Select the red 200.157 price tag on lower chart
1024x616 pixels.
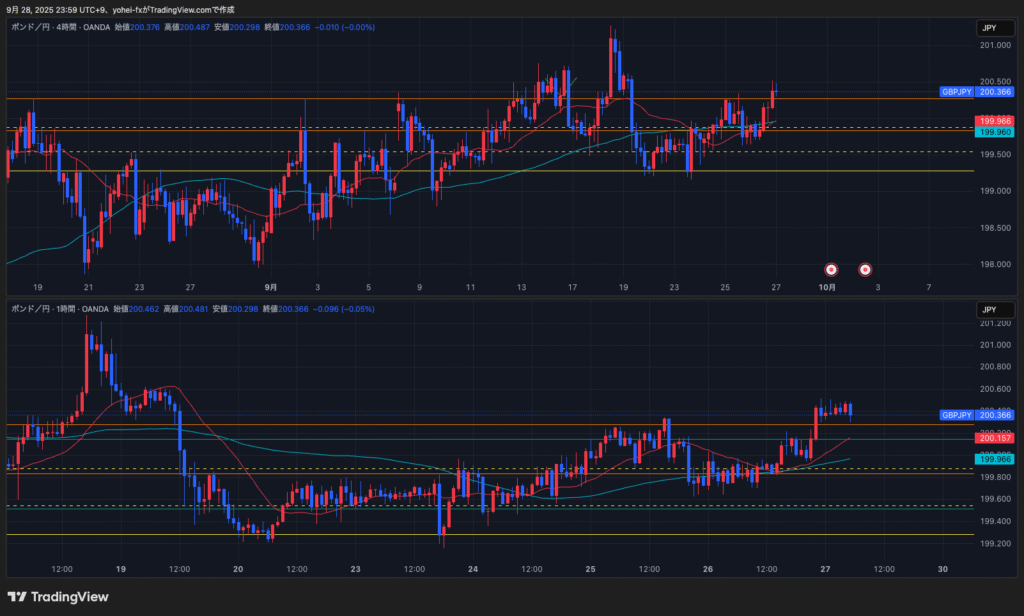coord(994,438)
